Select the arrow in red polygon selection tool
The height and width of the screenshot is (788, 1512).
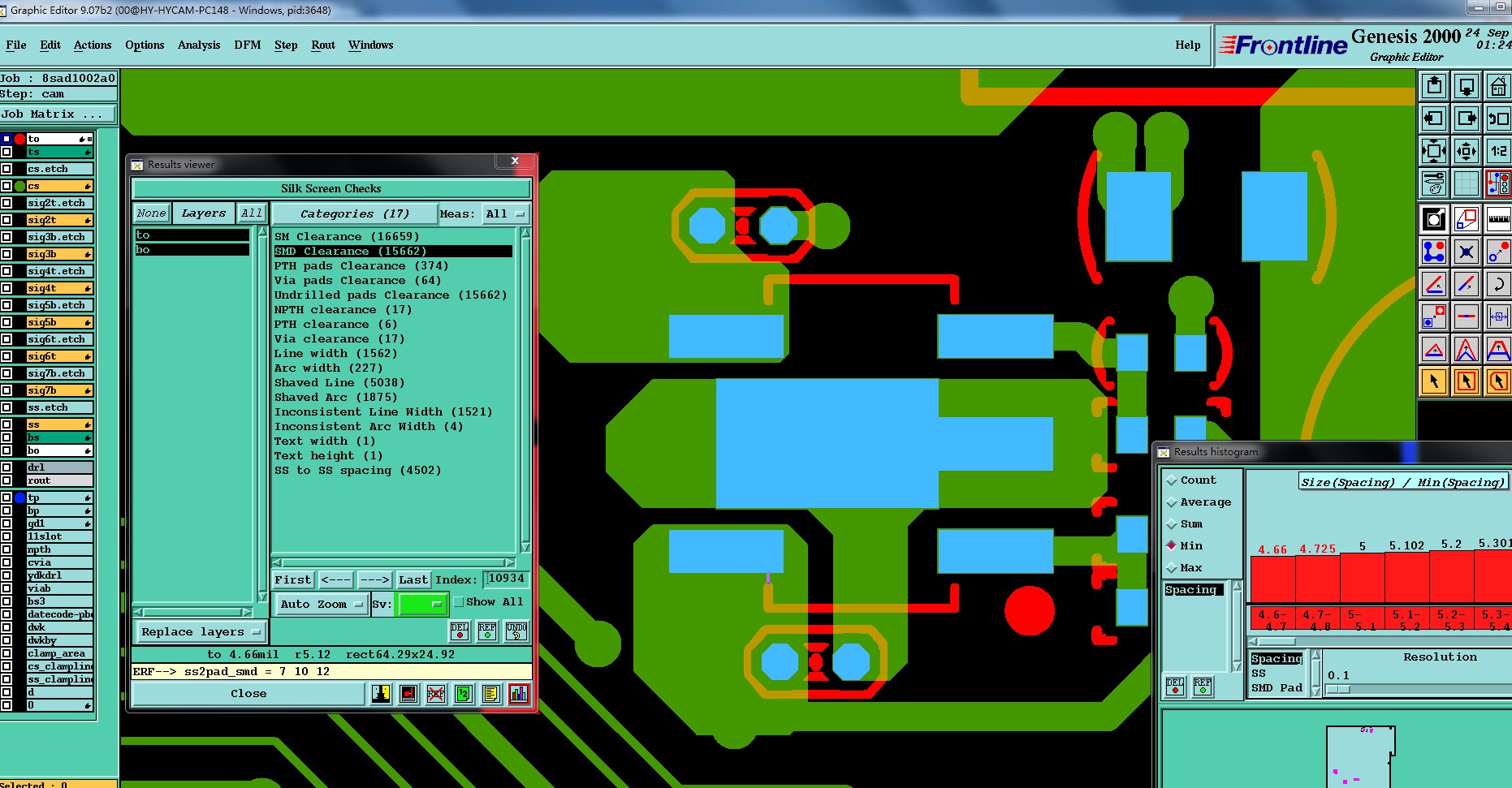(1498, 381)
